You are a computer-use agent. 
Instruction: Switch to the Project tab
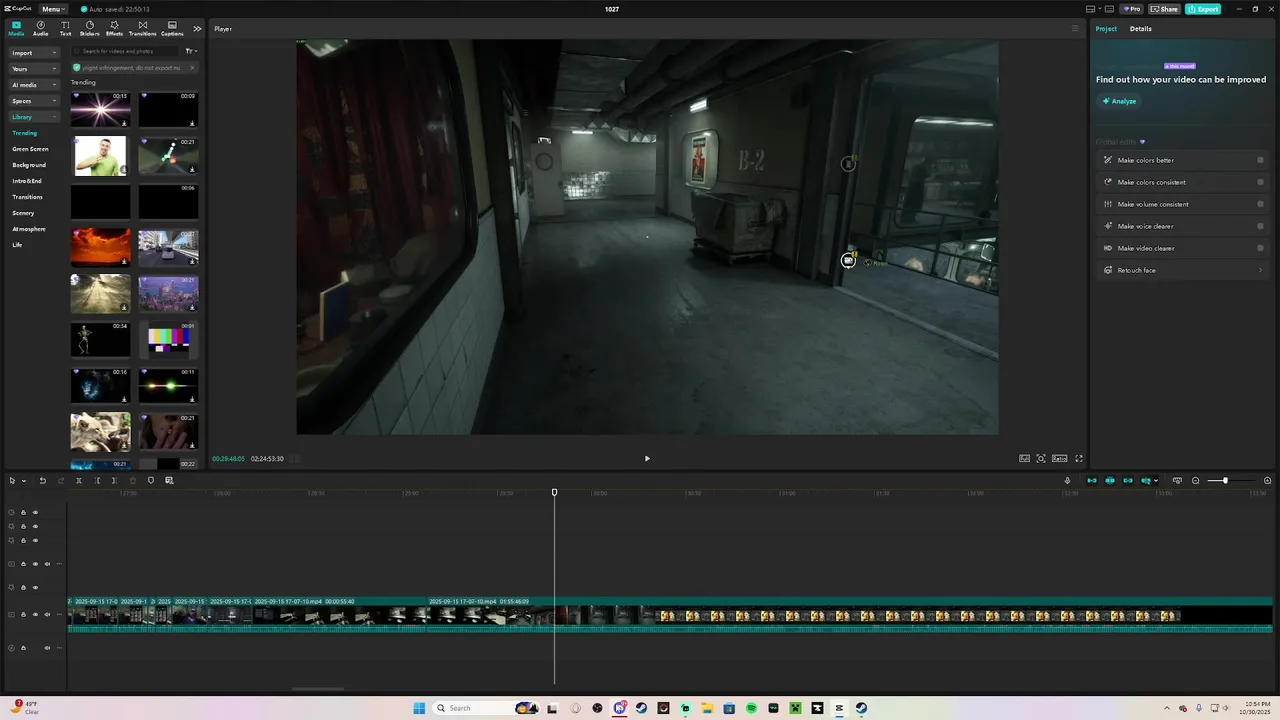(1106, 28)
